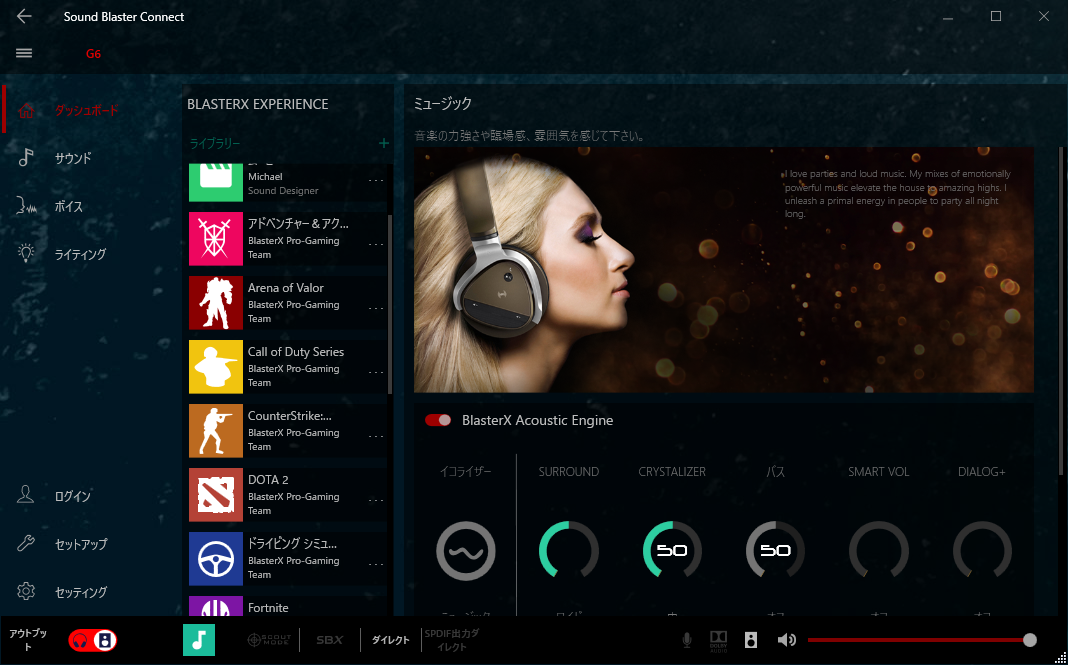Click the ミュージック headphone woman banner image
Screen dimensions: 1068x665
pyautogui.click(x=723, y=270)
